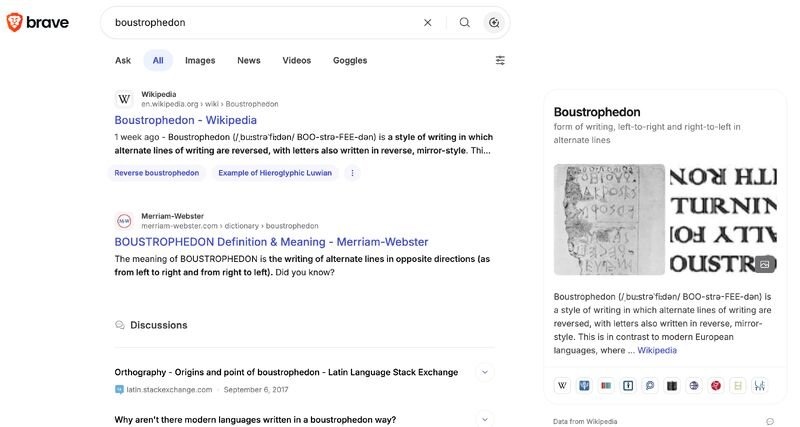
Task: Clear the search box with the X icon
Action: (428, 22)
